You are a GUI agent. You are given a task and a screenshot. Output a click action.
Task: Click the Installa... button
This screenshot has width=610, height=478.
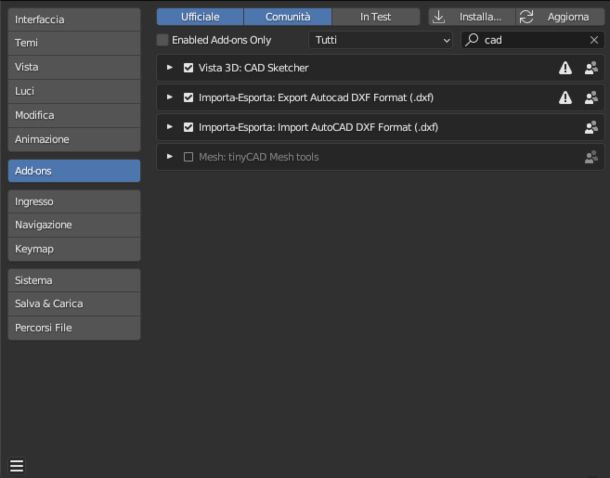(x=471, y=17)
